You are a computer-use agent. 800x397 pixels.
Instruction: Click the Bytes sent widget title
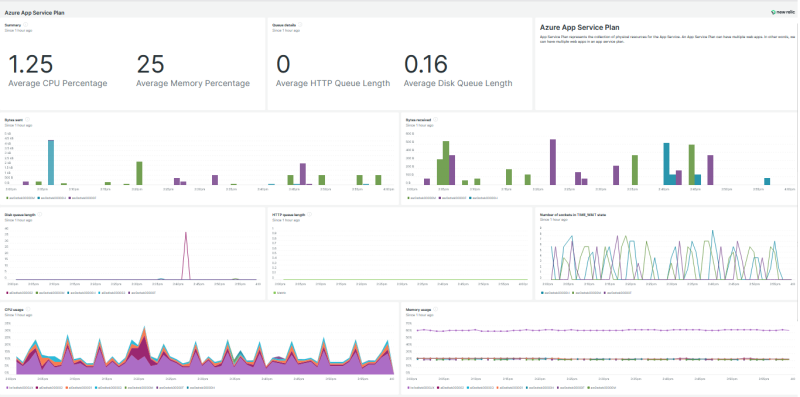pos(14,120)
